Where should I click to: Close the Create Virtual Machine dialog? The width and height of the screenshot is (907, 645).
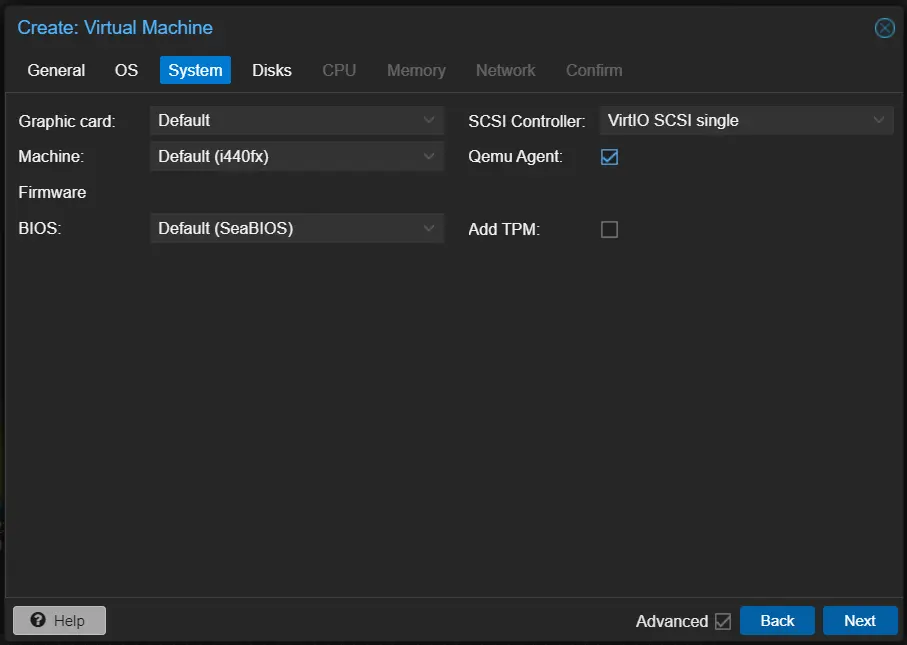[x=884, y=28]
